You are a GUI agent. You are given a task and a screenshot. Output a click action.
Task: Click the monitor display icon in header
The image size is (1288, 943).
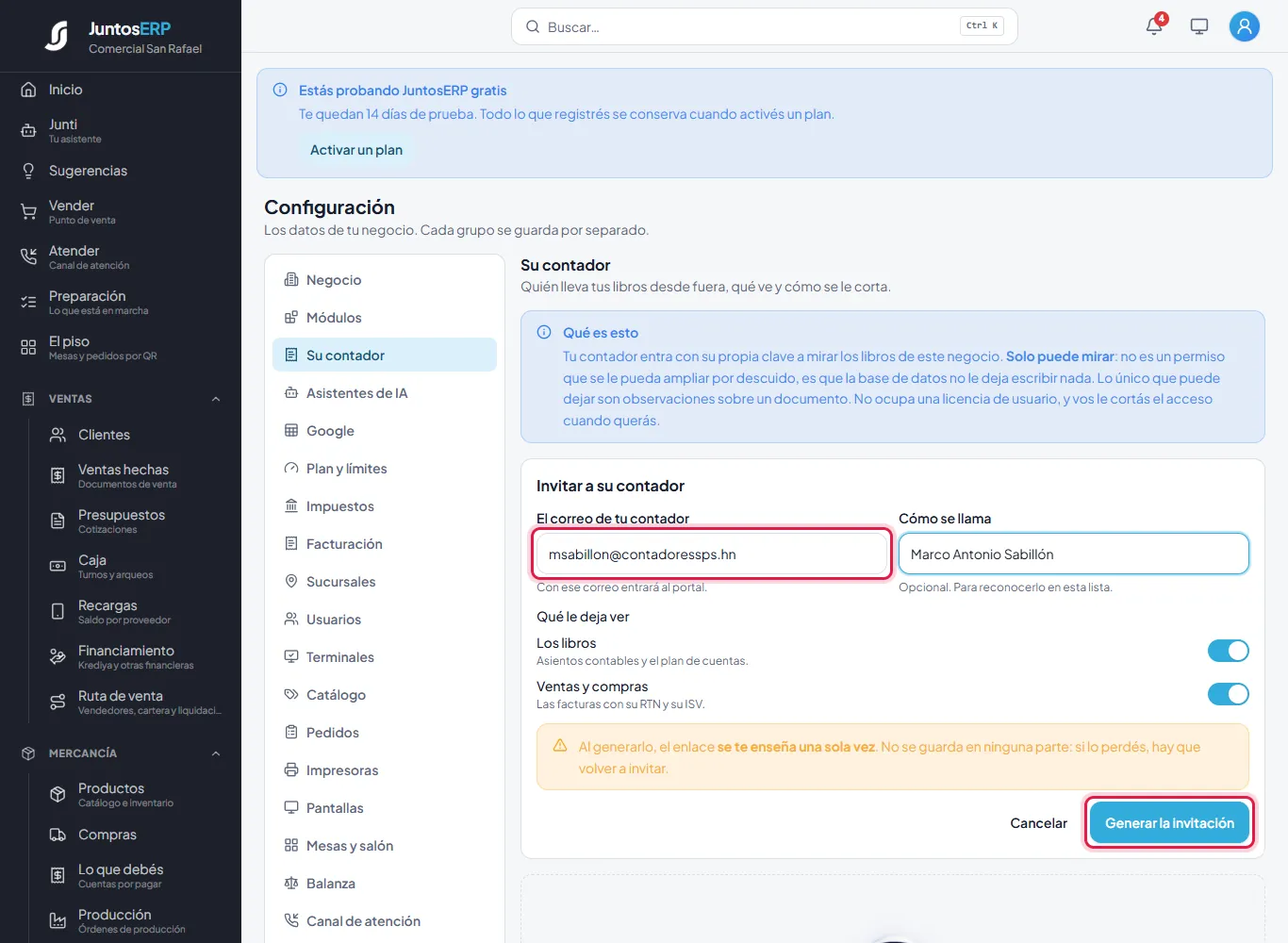click(x=1199, y=26)
